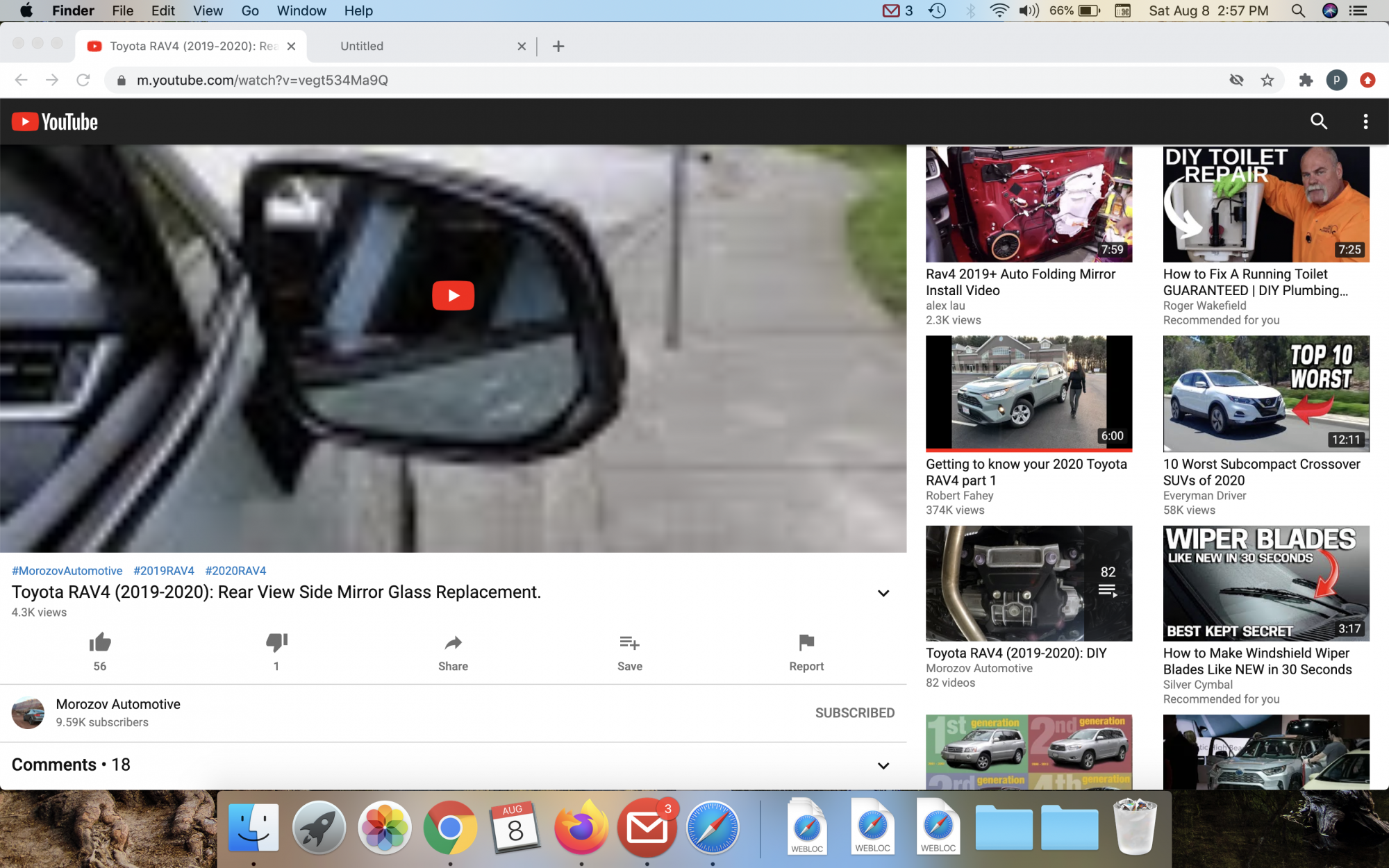This screenshot has width=1389, height=868.
Task: Open the Help menu
Action: click(358, 10)
